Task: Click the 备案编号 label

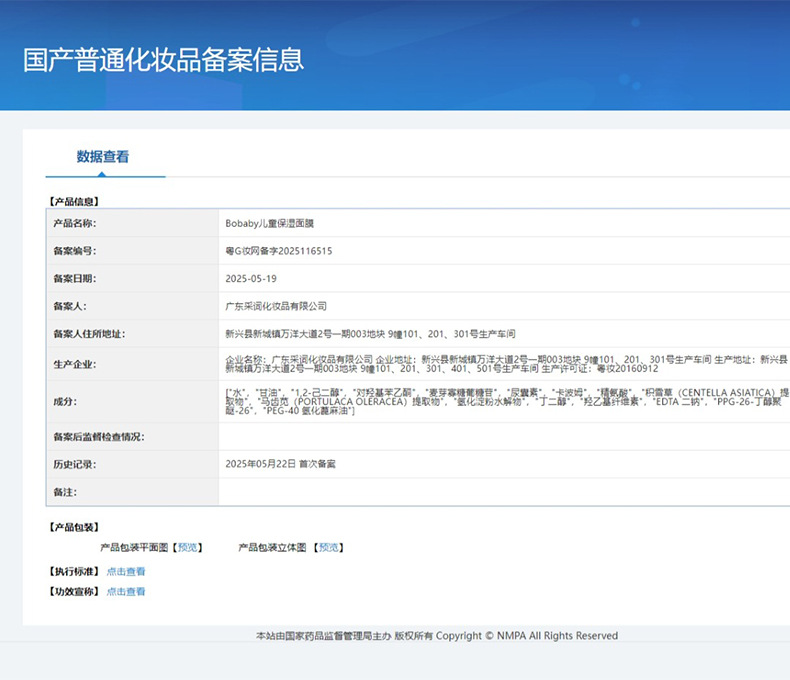Action: point(75,251)
